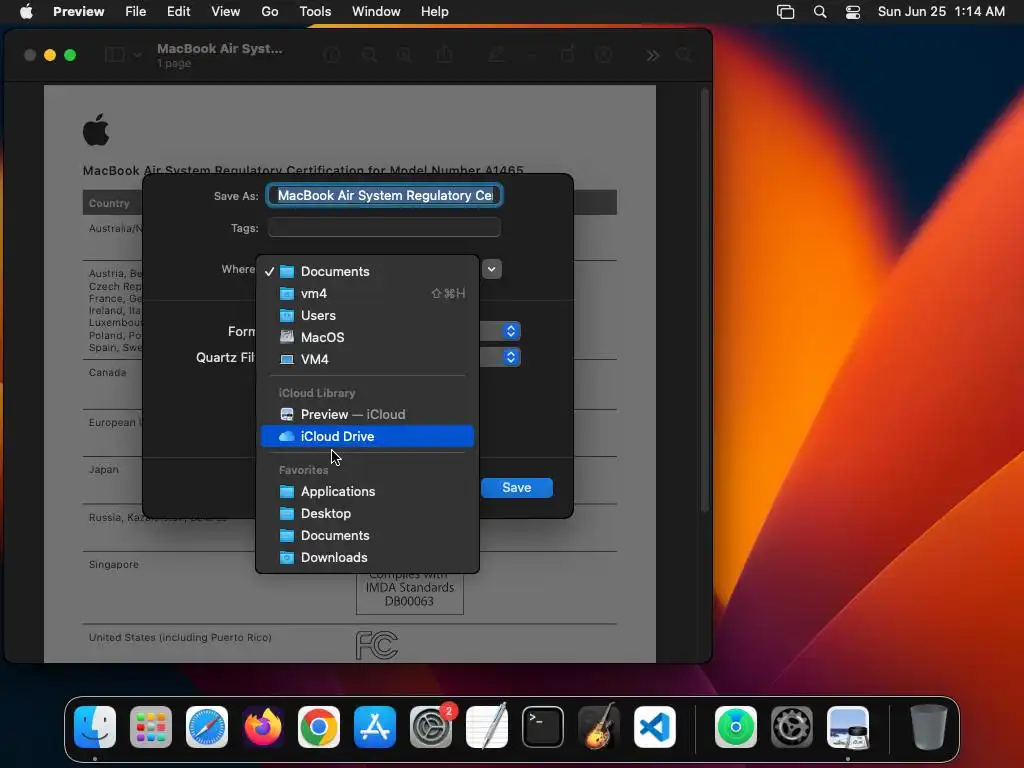Open the Preview application menu
Image resolution: width=1024 pixels, height=768 pixels.
78,12
